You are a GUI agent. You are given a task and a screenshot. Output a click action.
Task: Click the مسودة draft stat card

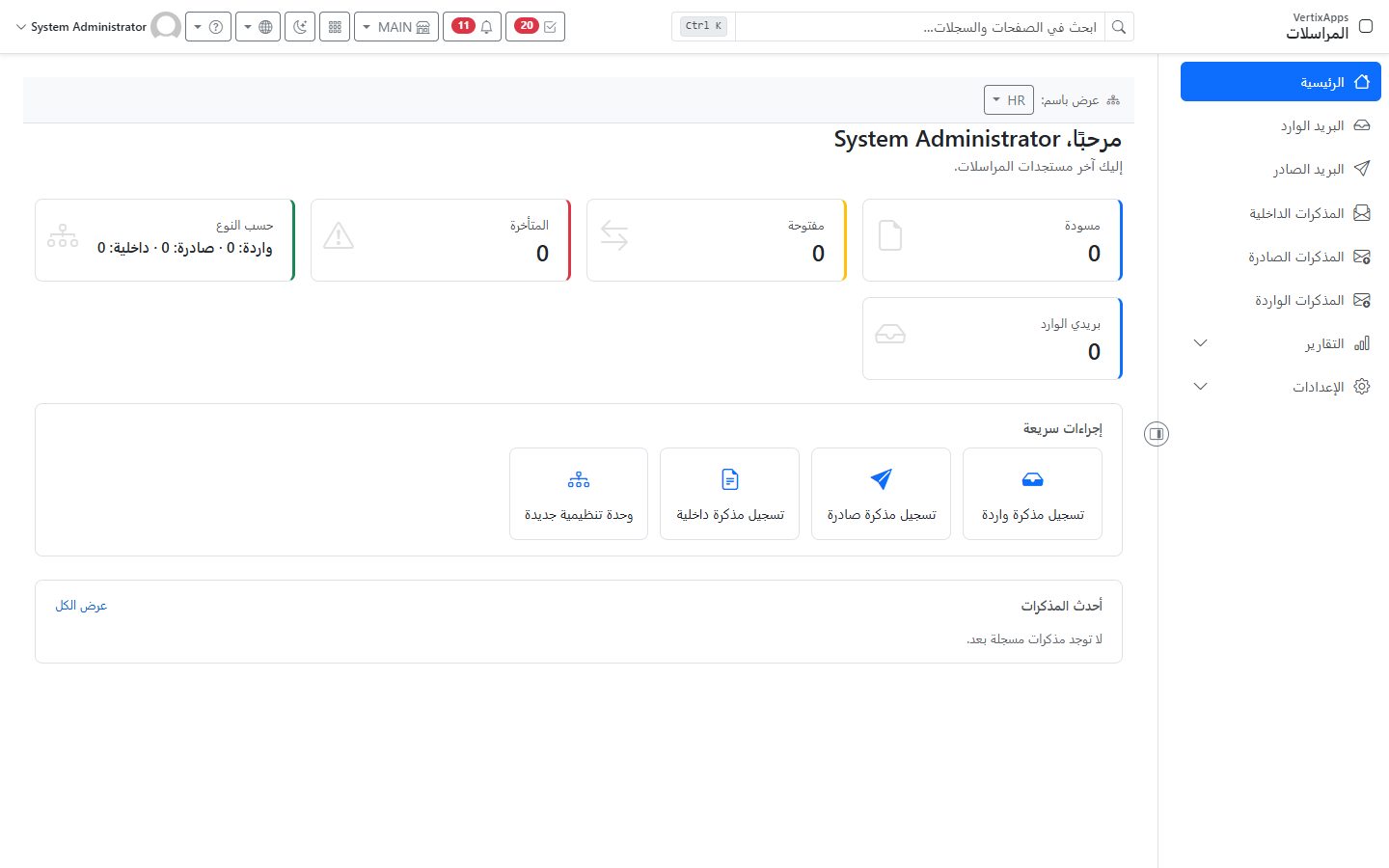coord(993,240)
